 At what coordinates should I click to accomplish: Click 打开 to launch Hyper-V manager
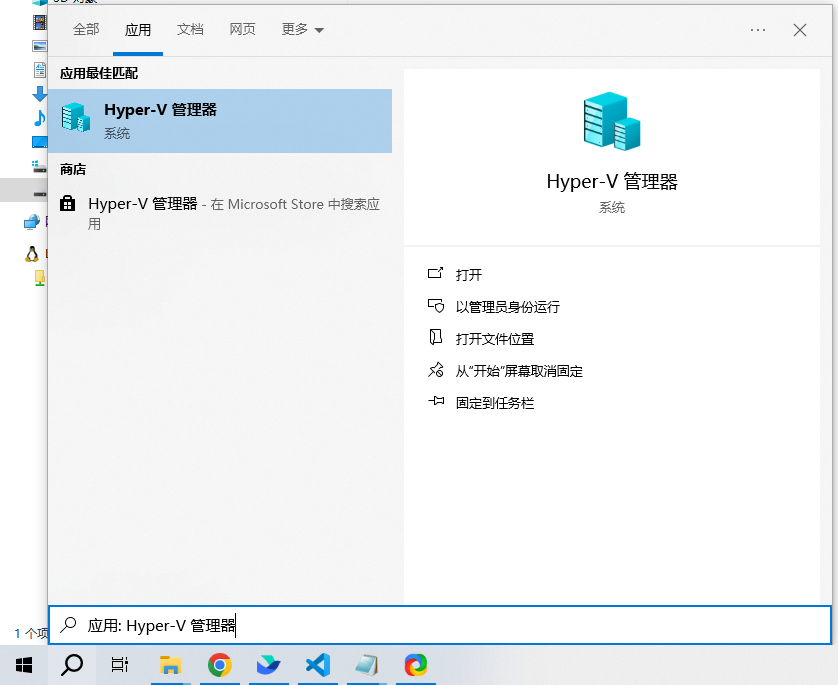coord(469,275)
